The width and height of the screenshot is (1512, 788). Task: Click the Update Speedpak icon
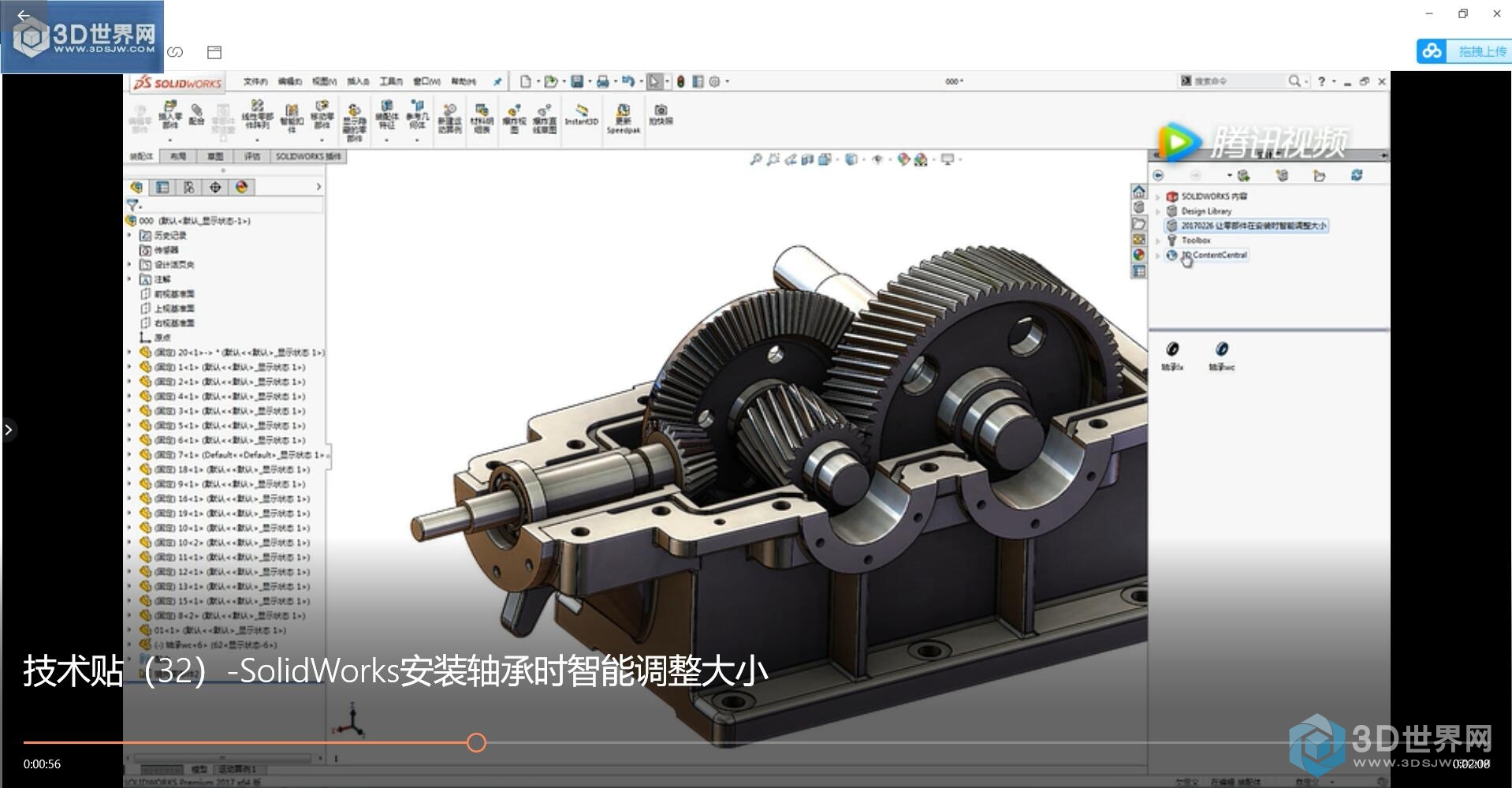coord(623,118)
